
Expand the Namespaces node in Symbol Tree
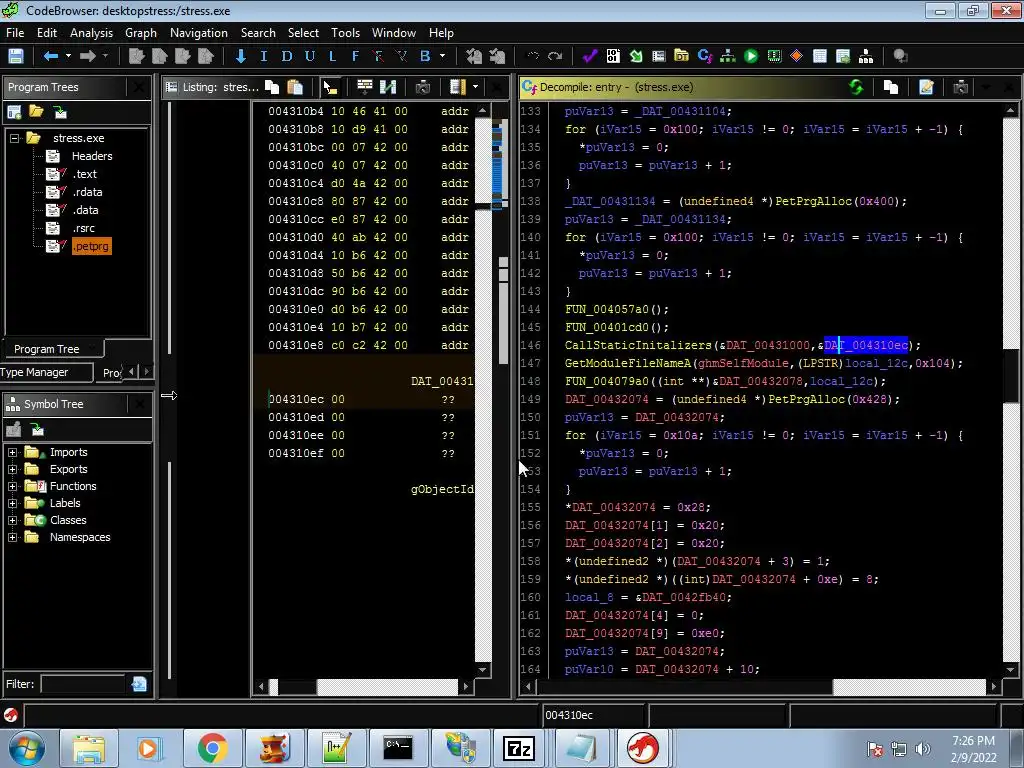[12, 537]
